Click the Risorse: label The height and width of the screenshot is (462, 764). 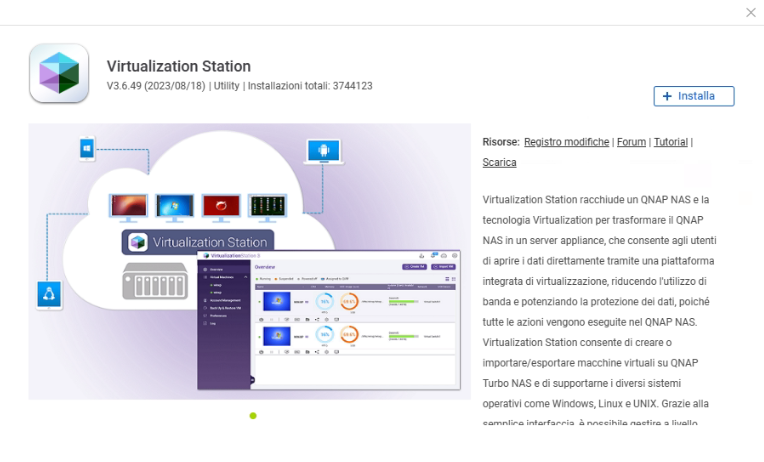[x=501, y=142]
